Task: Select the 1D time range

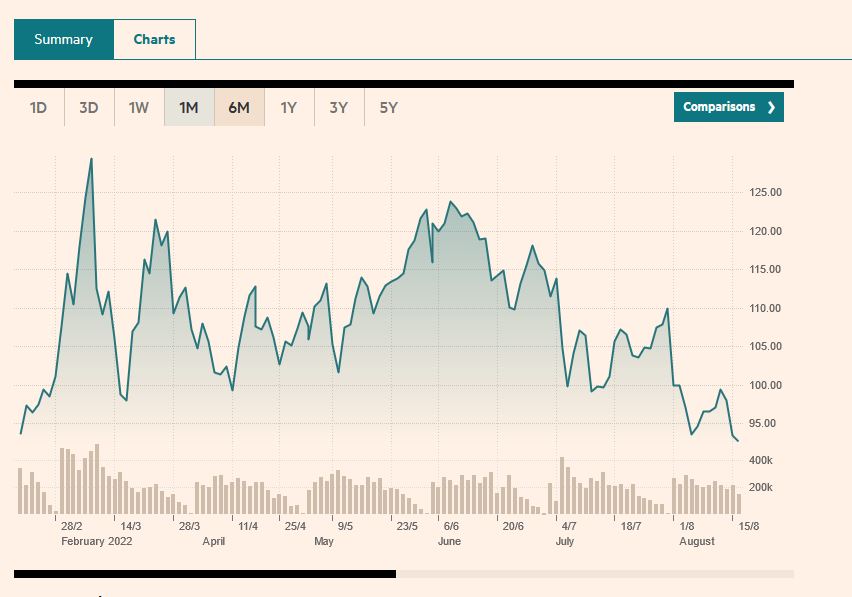Action: 38,108
